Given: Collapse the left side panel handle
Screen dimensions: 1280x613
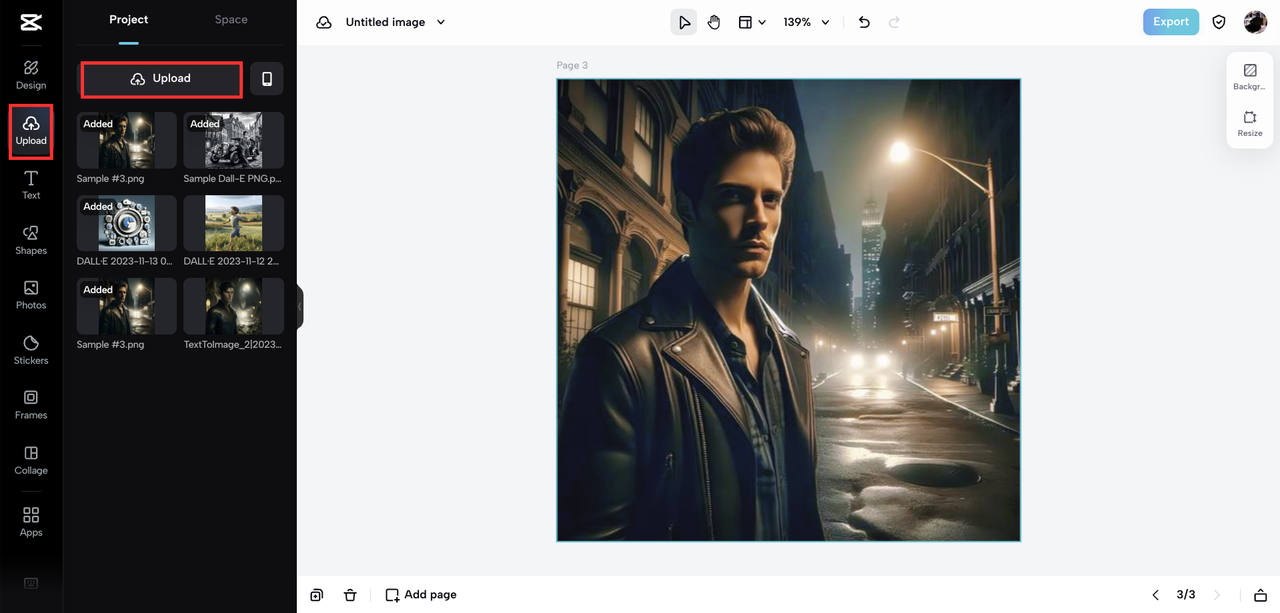Looking at the screenshot, I should coord(299,306).
